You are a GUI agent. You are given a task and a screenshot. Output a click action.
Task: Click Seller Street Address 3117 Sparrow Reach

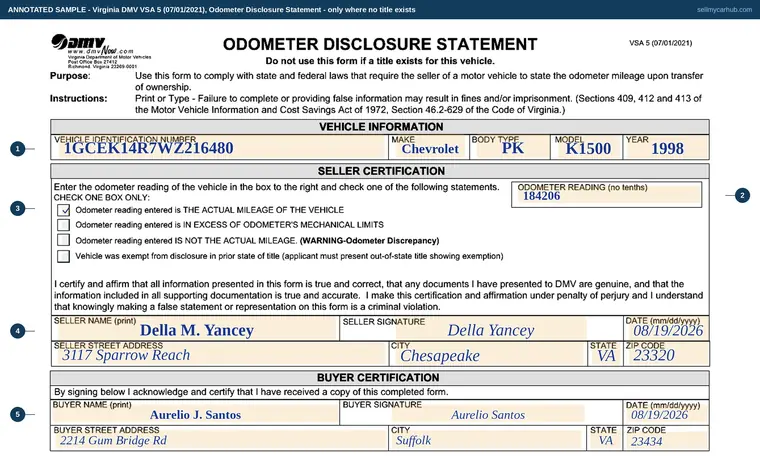[x=220, y=354]
